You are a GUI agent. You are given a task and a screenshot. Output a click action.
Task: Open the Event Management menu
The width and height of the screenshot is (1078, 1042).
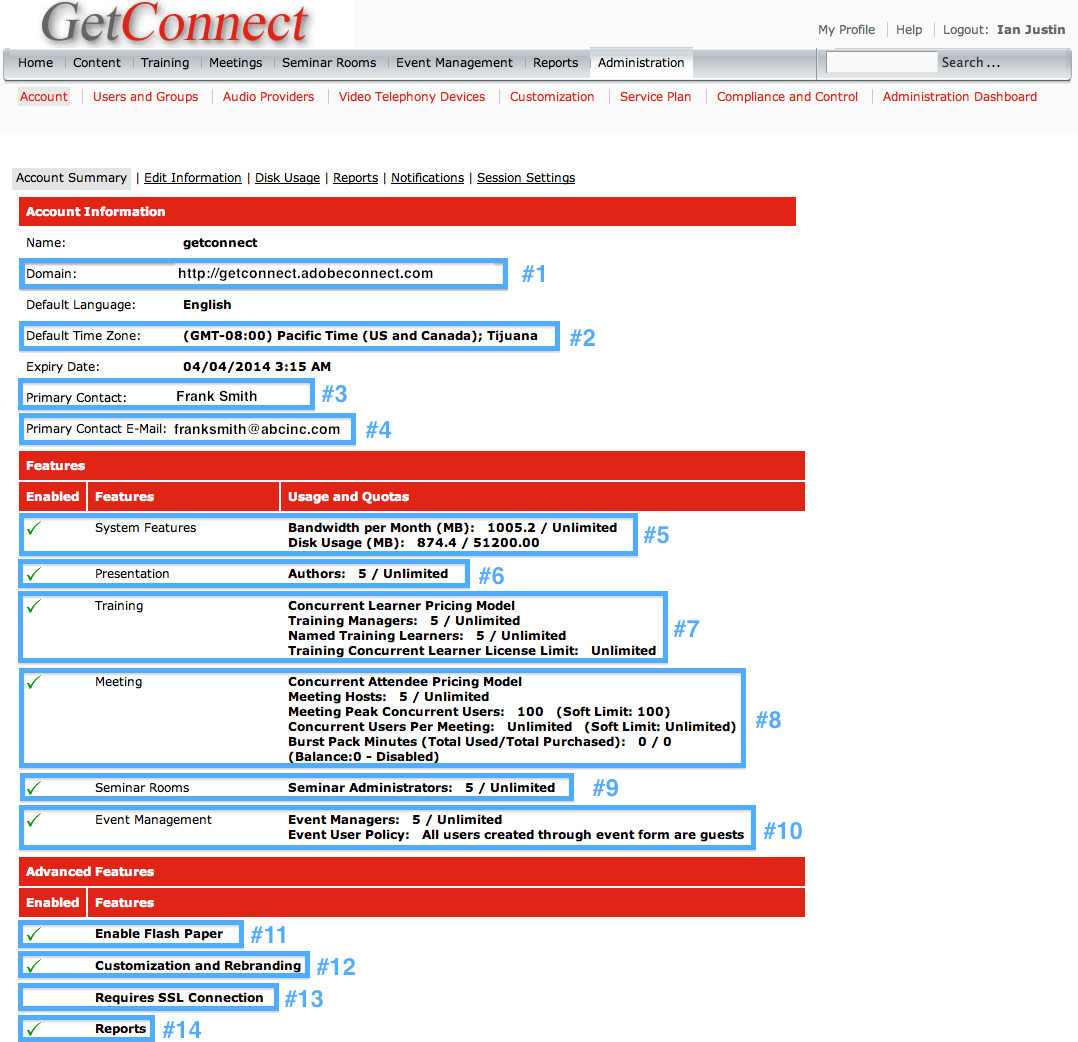tap(454, 63)
